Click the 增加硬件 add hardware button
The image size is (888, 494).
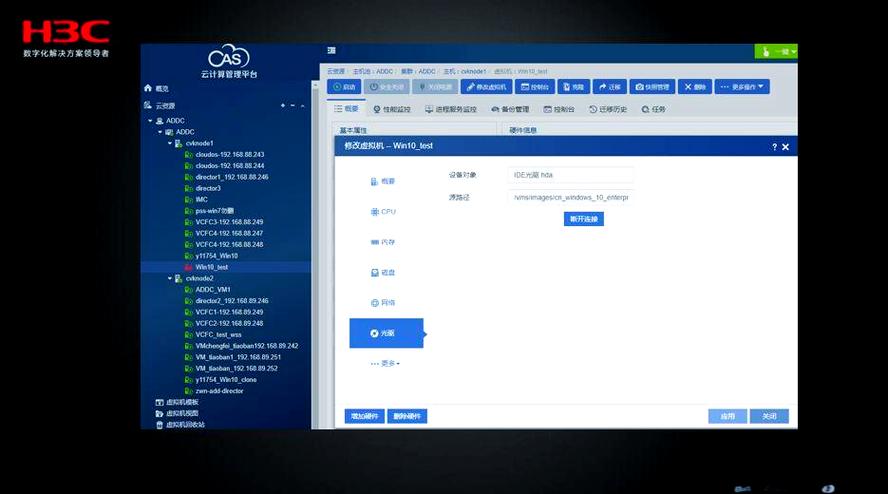coord(363,416)
